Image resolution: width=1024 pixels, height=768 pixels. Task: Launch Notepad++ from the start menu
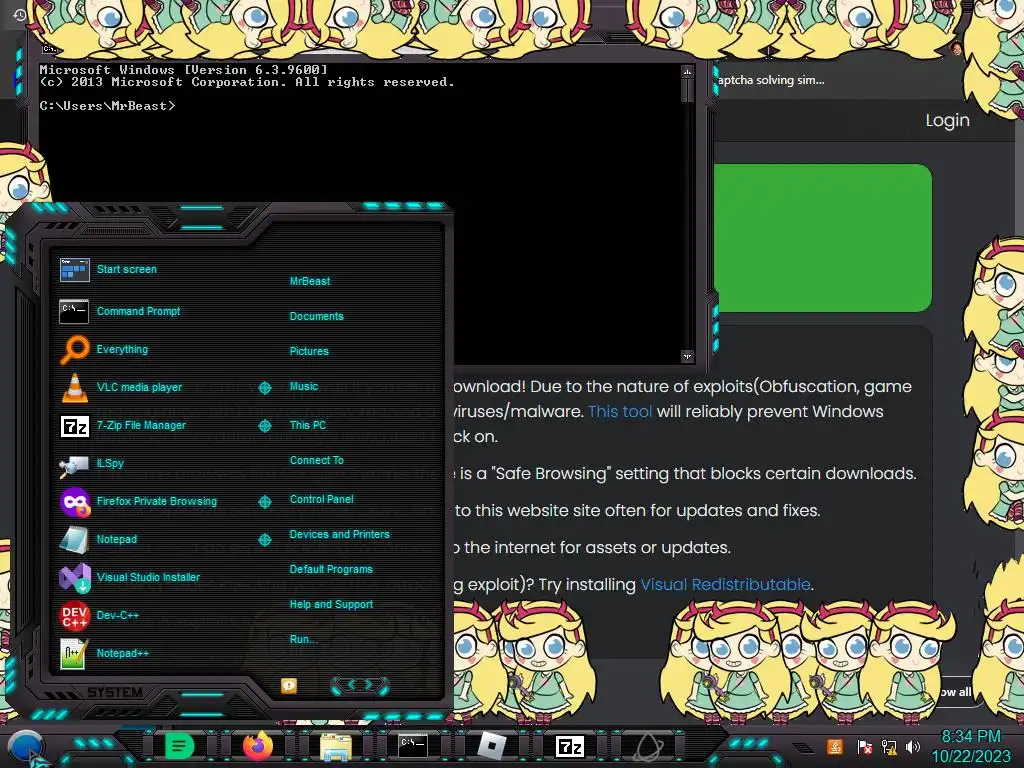click(104, 653)
